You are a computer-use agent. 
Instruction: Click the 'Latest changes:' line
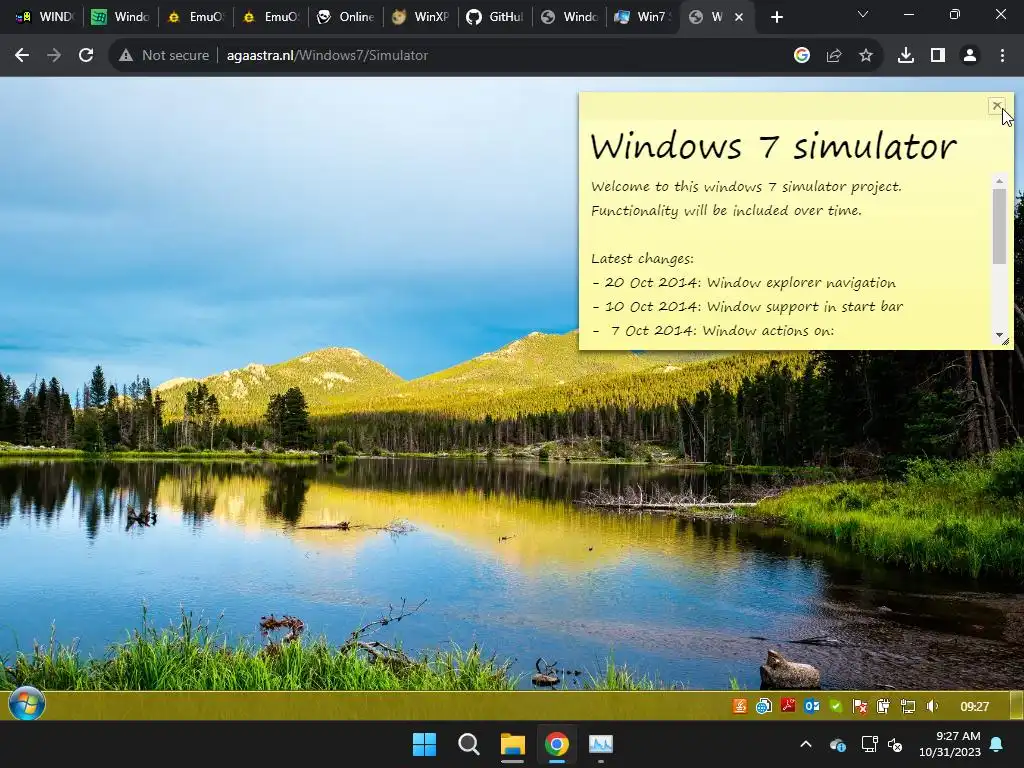pos(643,259)
